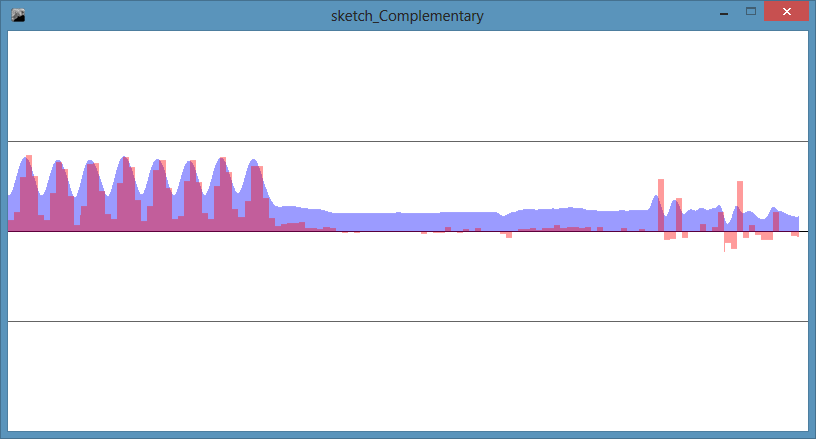Click the sketch app icon in title bar
Screen dimensions: 816x439
click(17, 15)
